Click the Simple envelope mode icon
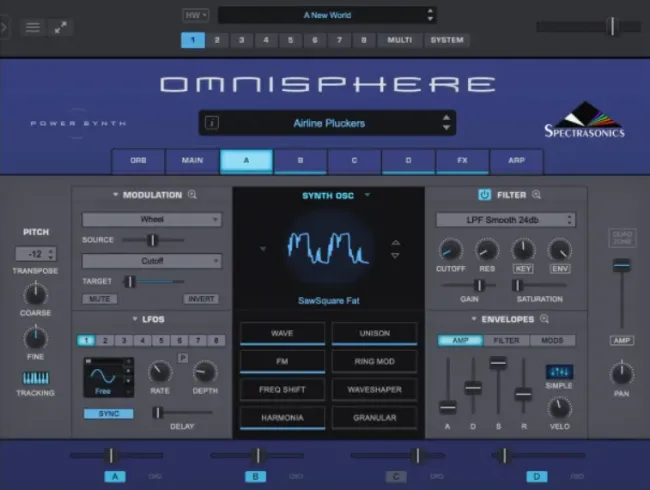The height and width of the screenshot is (490, 650). [559, 372]
